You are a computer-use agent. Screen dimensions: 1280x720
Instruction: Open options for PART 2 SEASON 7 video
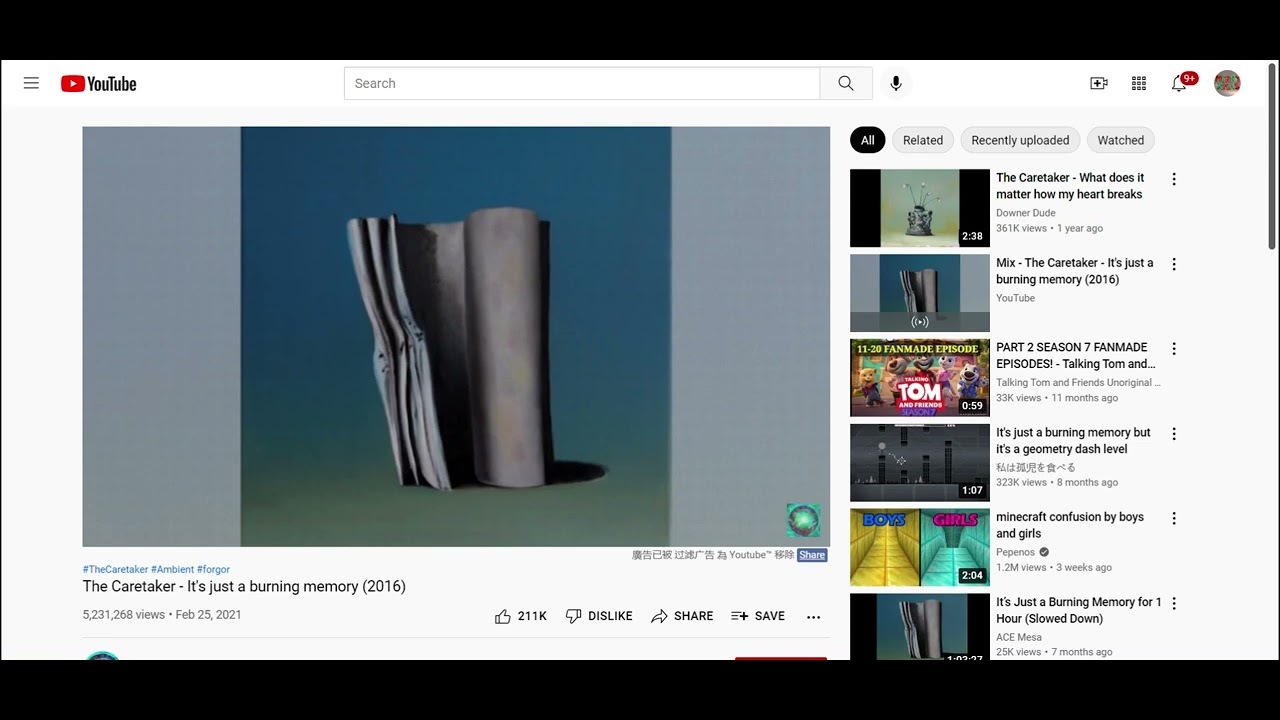[x=1174, y=349]
